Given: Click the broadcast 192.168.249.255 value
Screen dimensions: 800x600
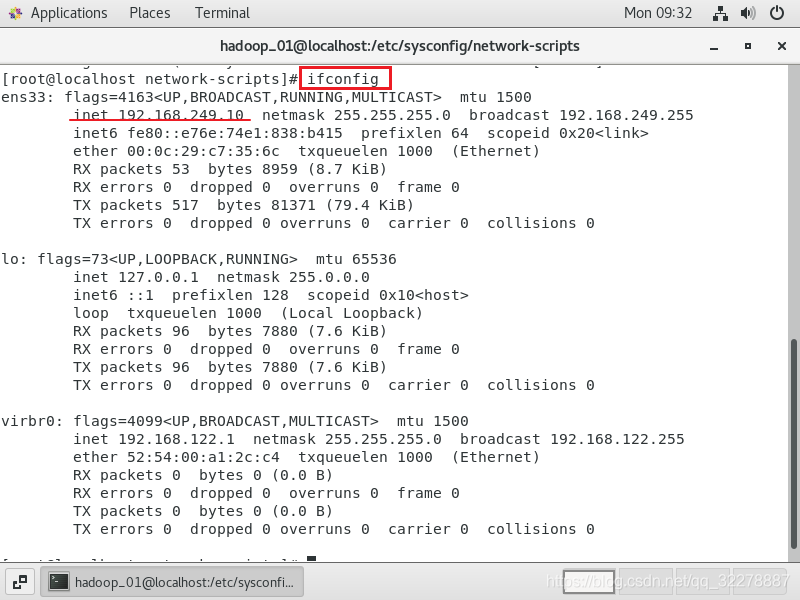Looking at the screenshot, I should click(581, 115).
